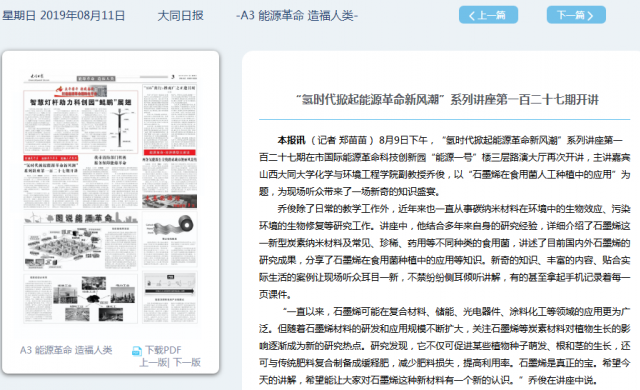Go to previous article with 上一篇 button

point(488,15)
